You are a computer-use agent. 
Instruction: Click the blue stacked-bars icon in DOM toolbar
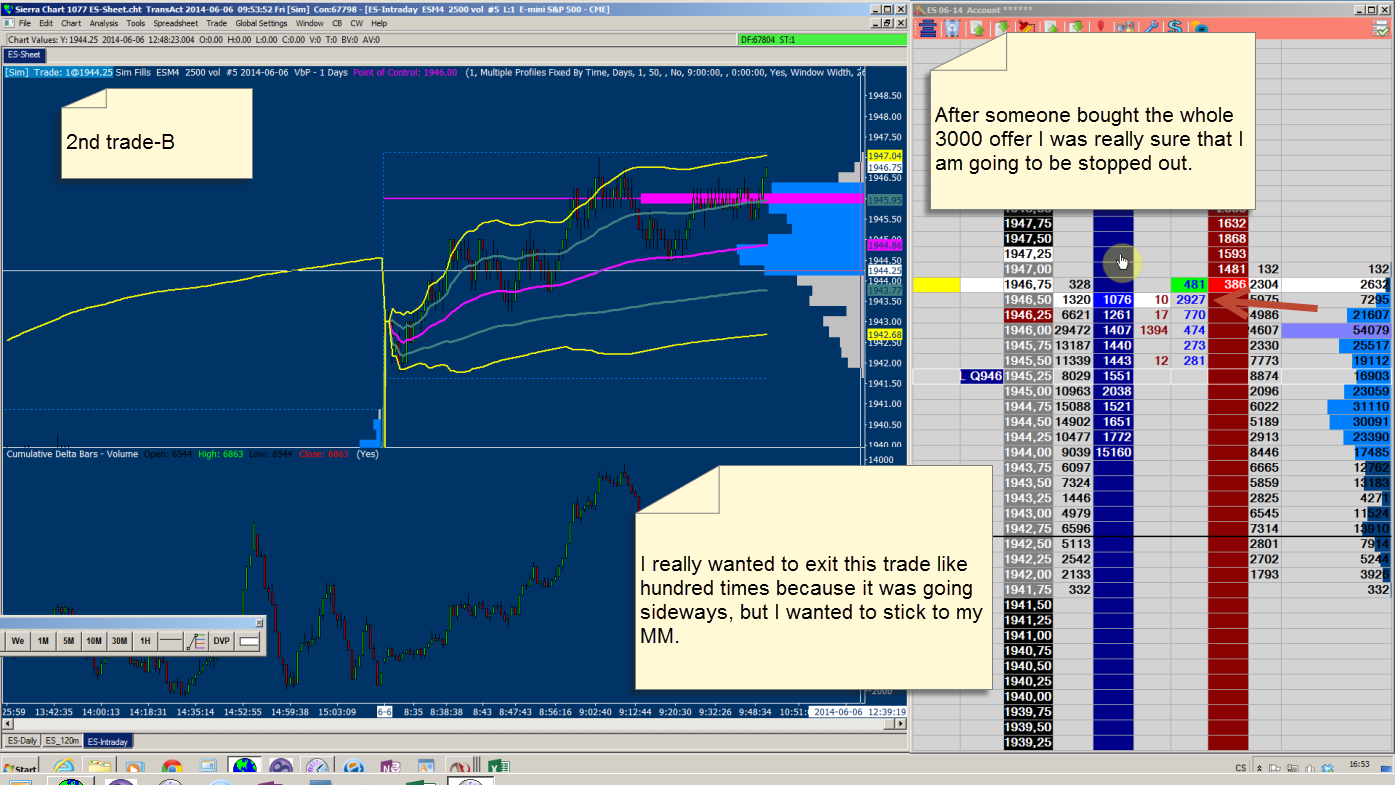(928, 28)
